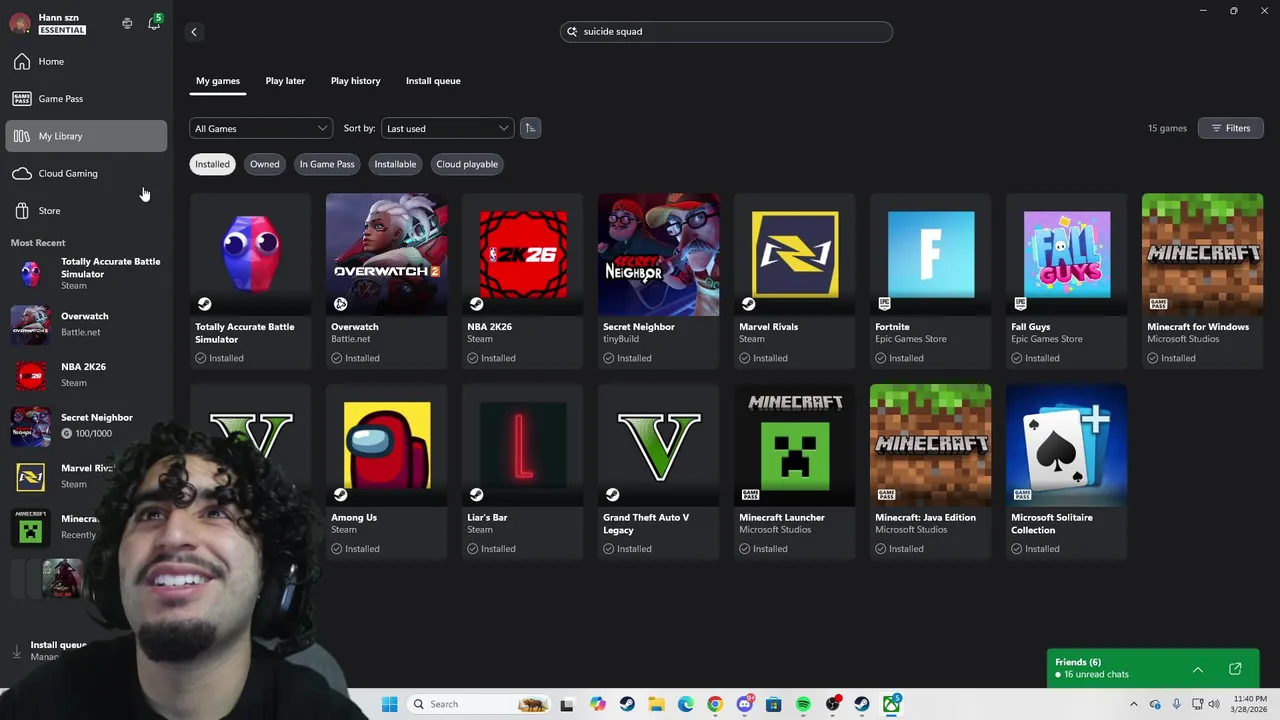The image size is (1280, 720).
Task: Open the All Games dropdown
Action: point(261,128)
